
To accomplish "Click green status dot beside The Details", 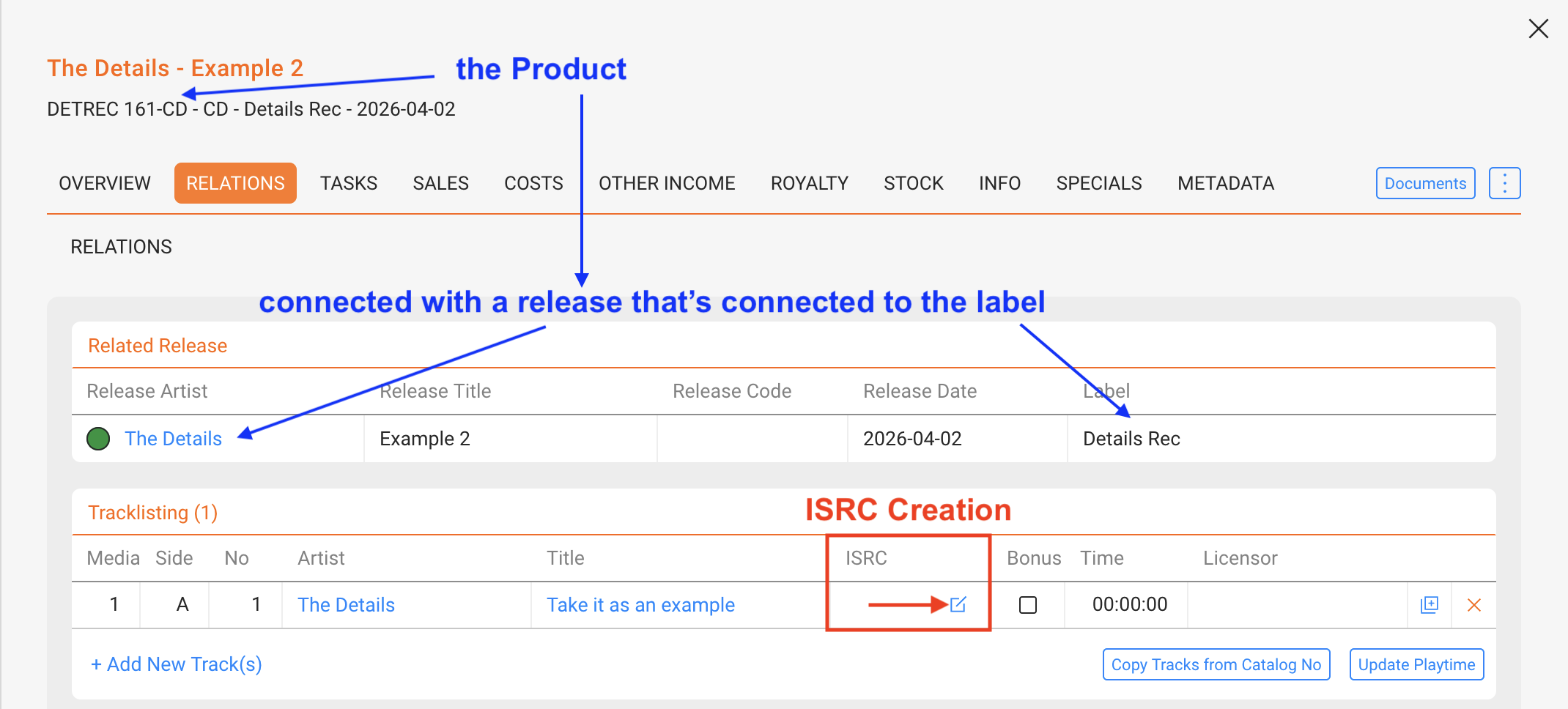I will click(98, 439).
